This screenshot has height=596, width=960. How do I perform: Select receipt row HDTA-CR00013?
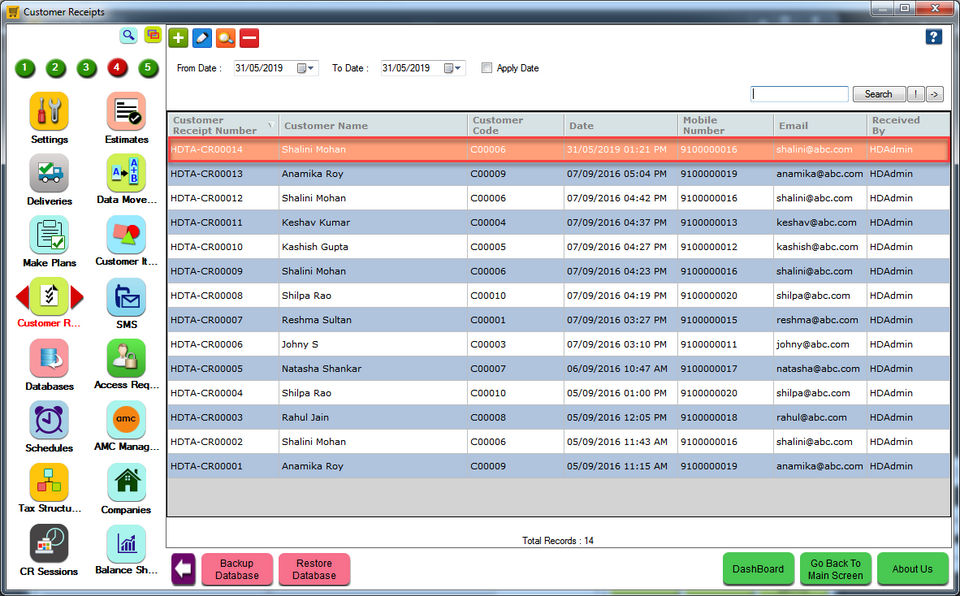[x=558, y=174]
